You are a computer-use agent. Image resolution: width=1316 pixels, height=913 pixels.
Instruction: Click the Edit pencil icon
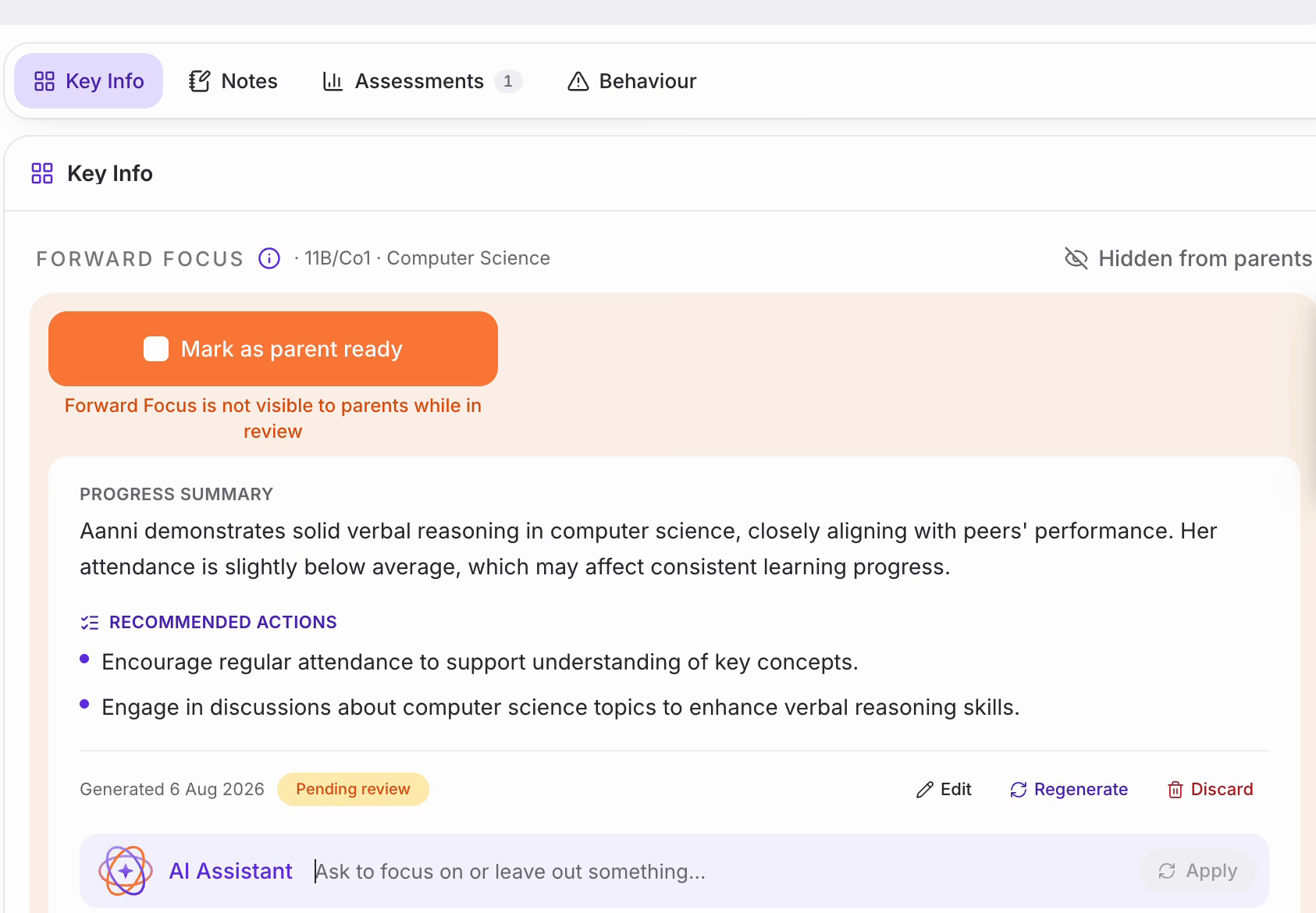pos(925,790)
